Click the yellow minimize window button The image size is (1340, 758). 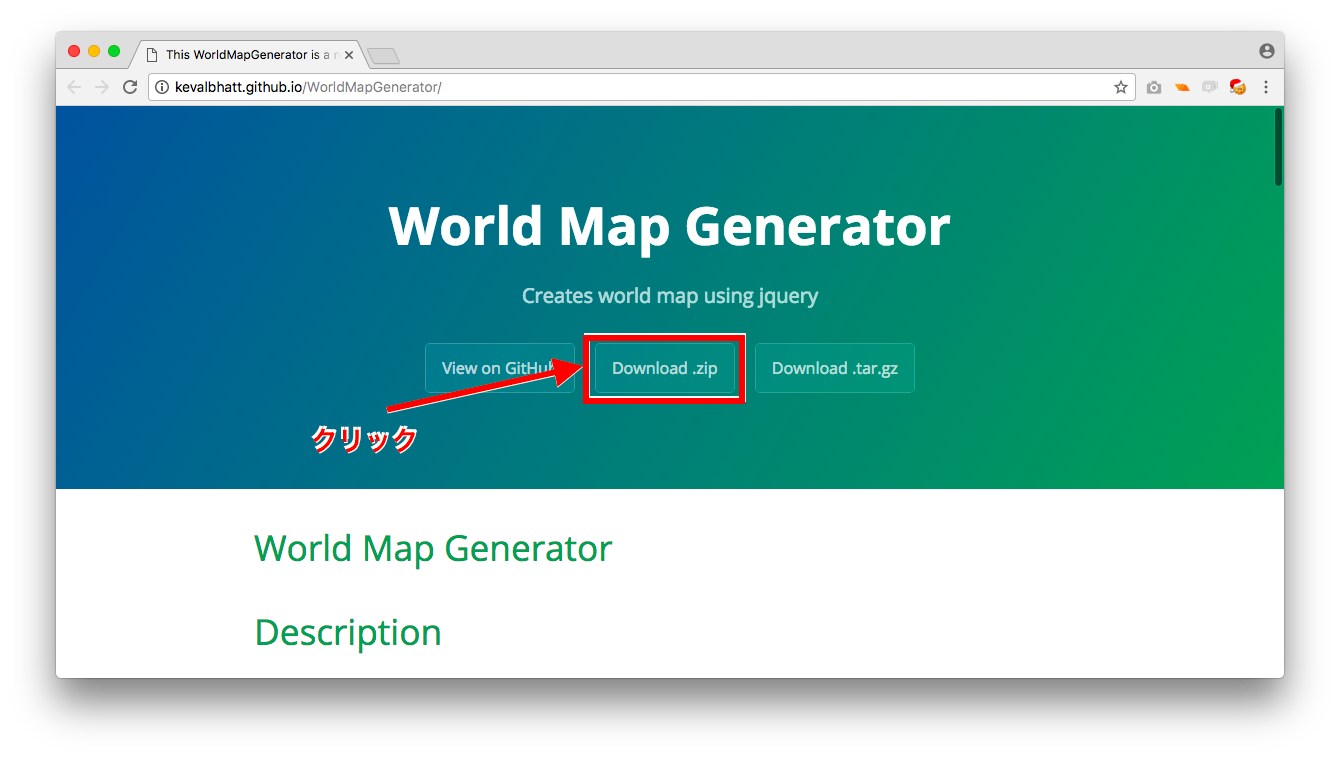94,51
